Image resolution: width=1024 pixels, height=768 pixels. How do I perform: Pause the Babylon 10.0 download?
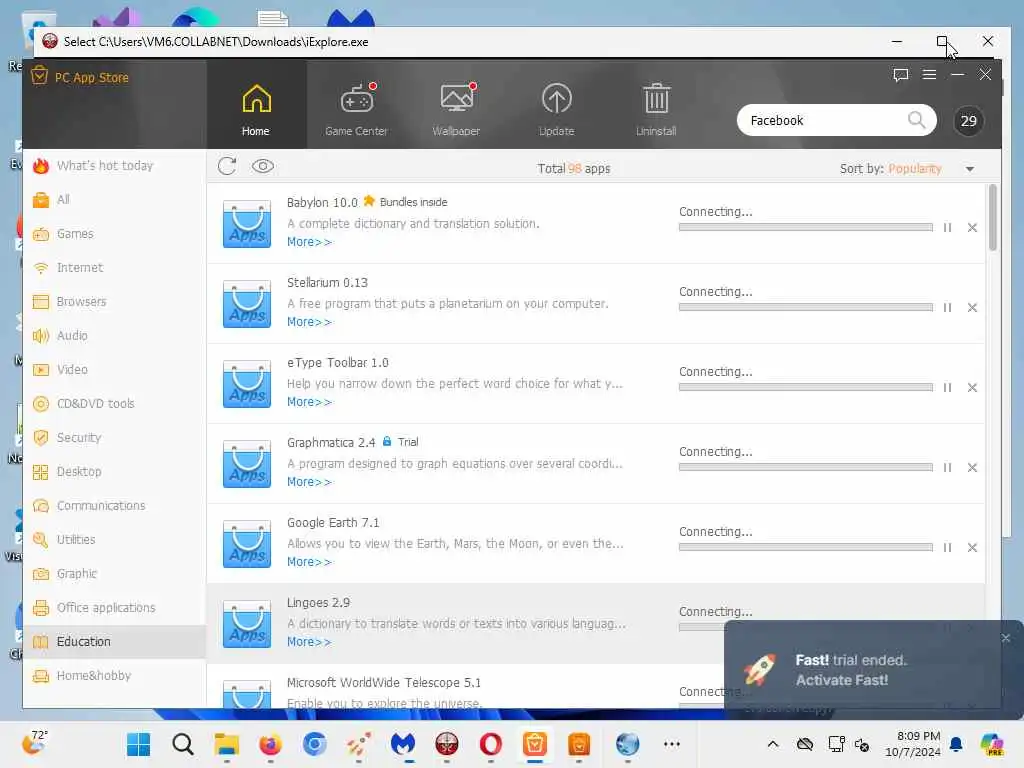point(947,227)
